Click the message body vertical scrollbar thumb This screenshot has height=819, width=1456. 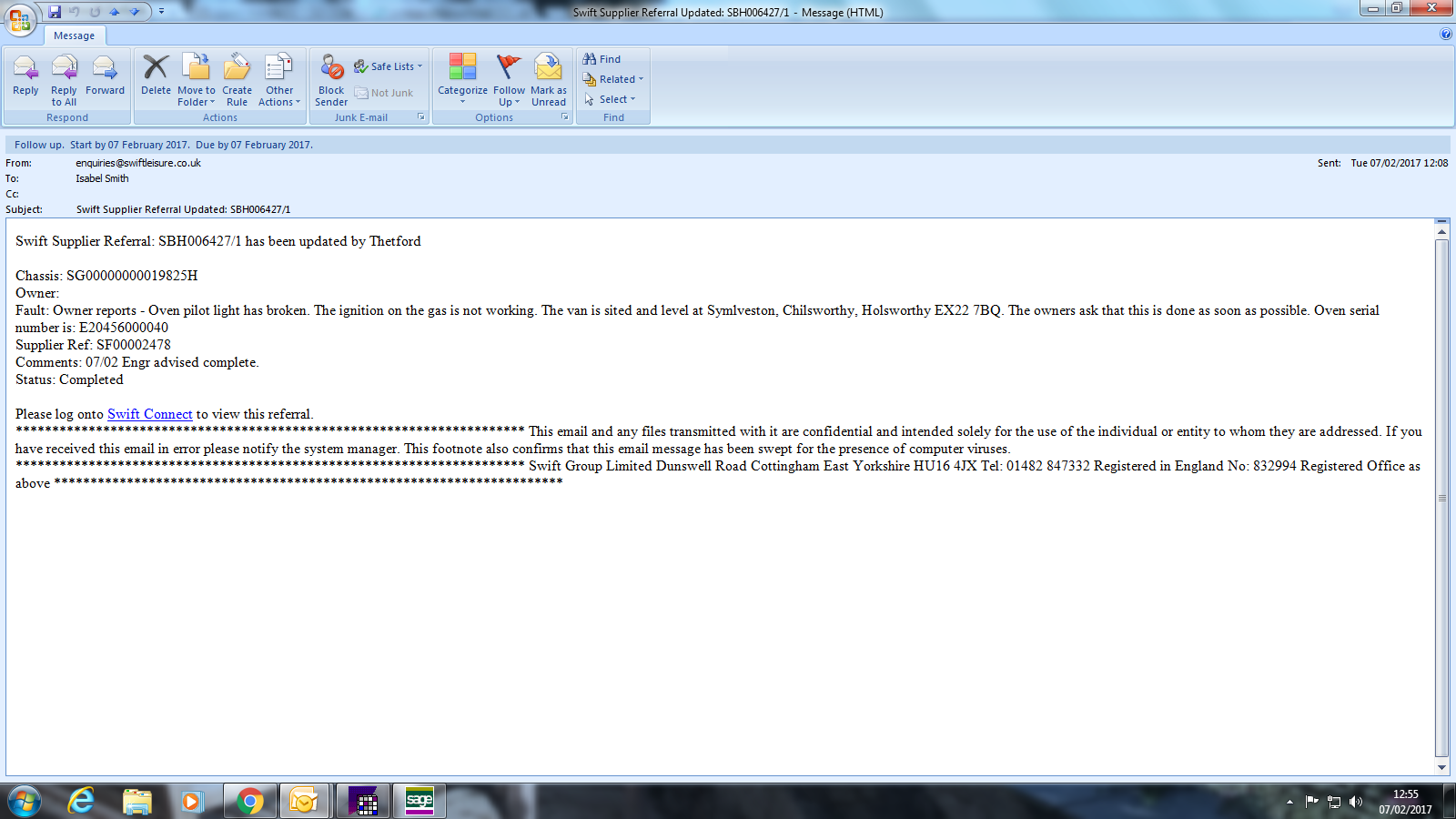pos(1441,499)
